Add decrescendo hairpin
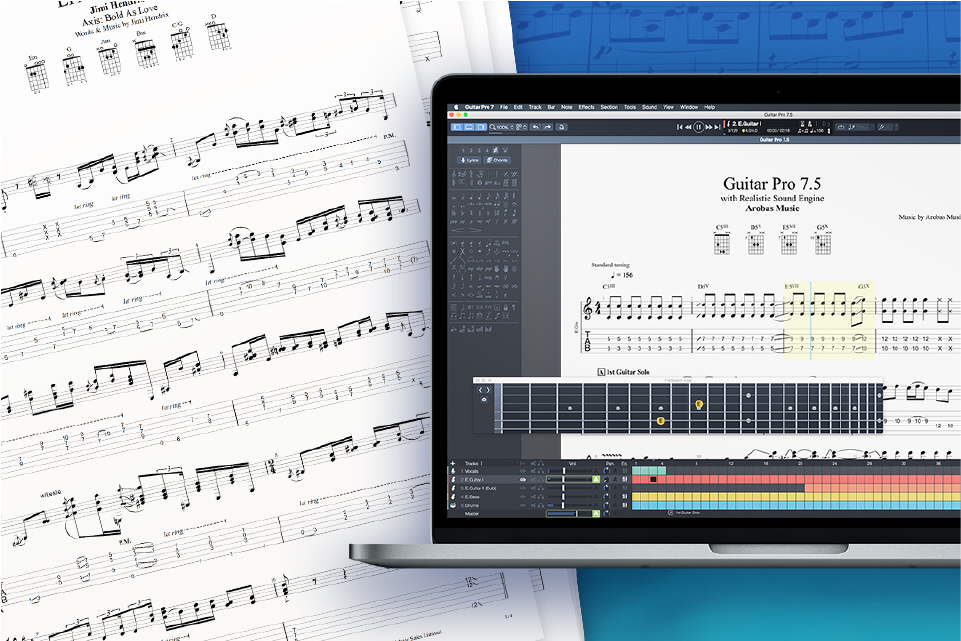 point(474,230)
